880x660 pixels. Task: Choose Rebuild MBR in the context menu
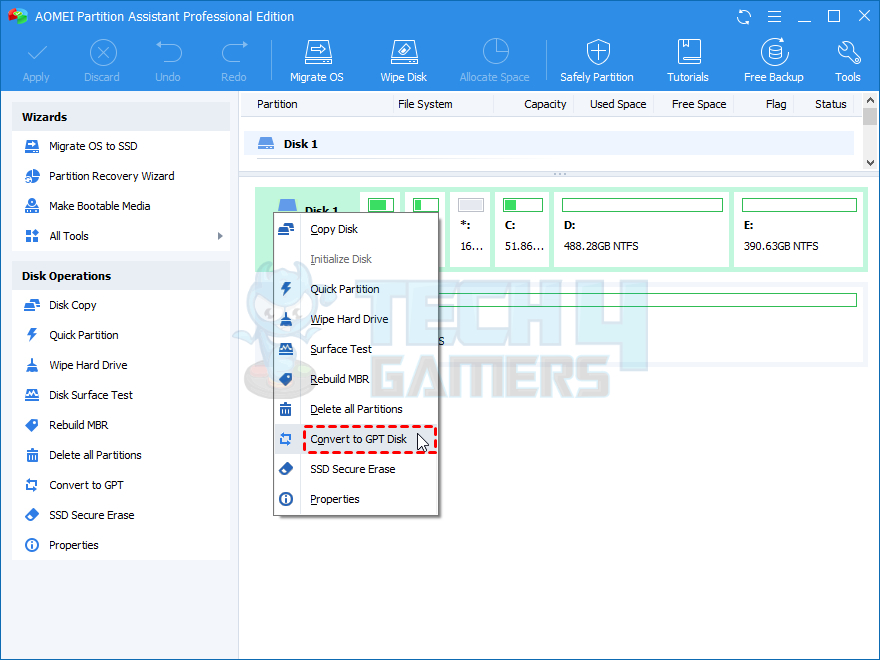(x=356, y=379)
